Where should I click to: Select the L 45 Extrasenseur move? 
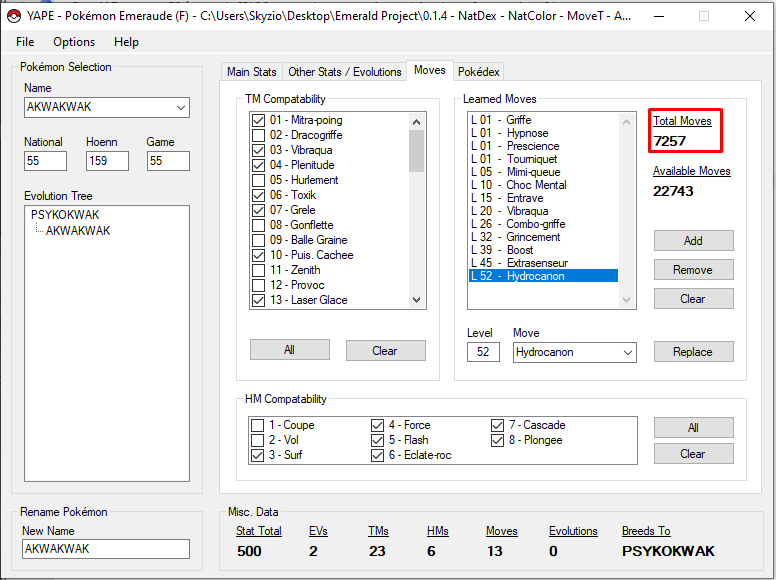pos(543,263)
